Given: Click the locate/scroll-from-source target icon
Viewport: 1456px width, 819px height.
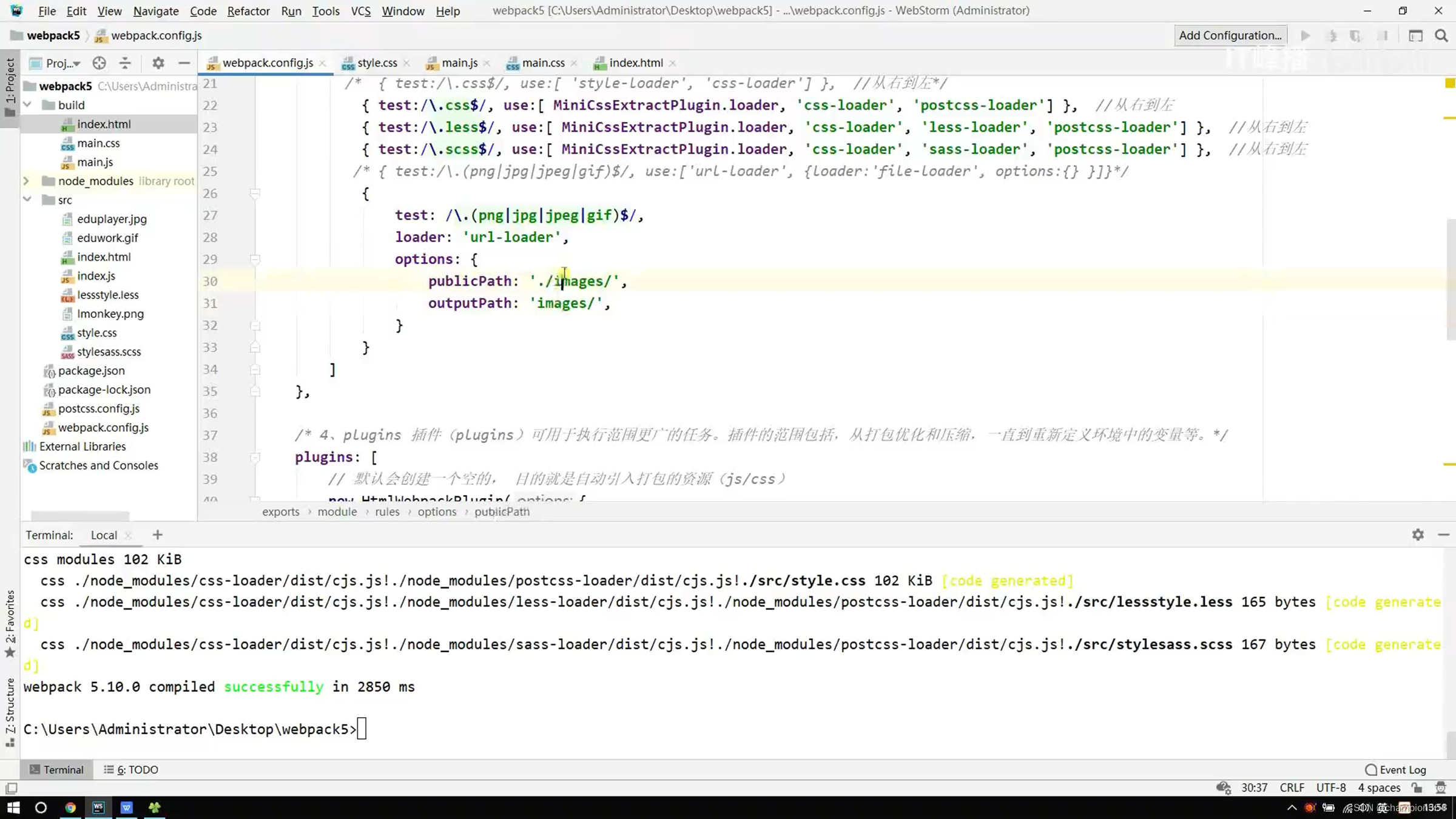Looking at the screenshot, I should coord(99,62).
